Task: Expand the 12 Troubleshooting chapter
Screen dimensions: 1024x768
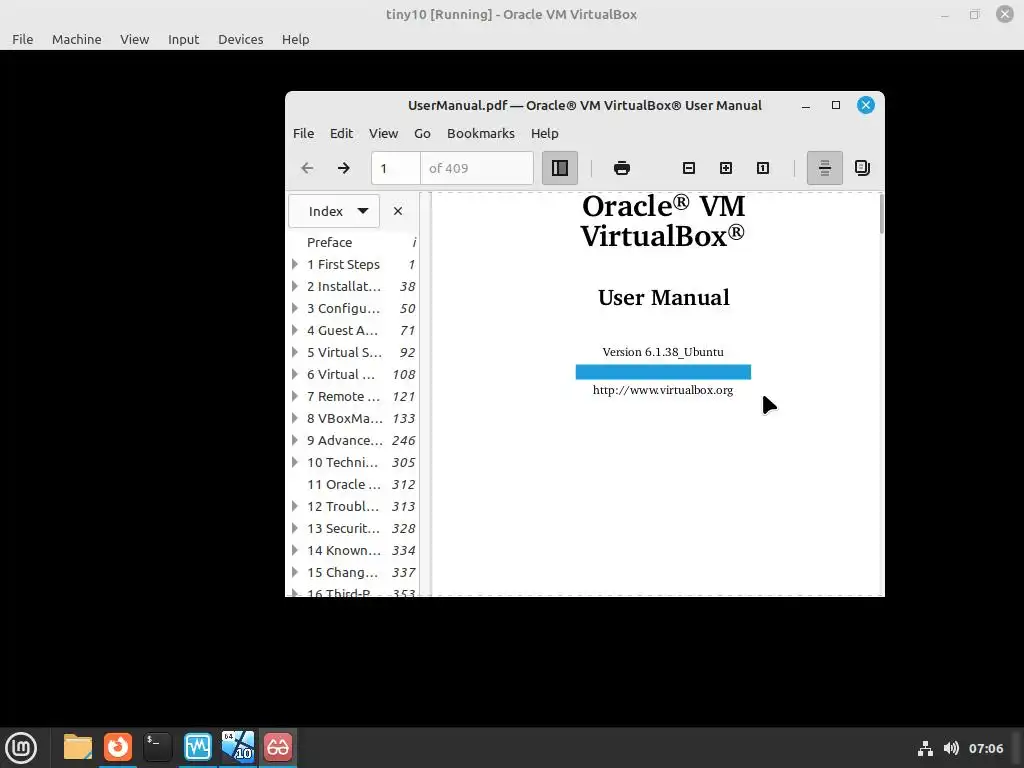Action: tap(295, 506)
